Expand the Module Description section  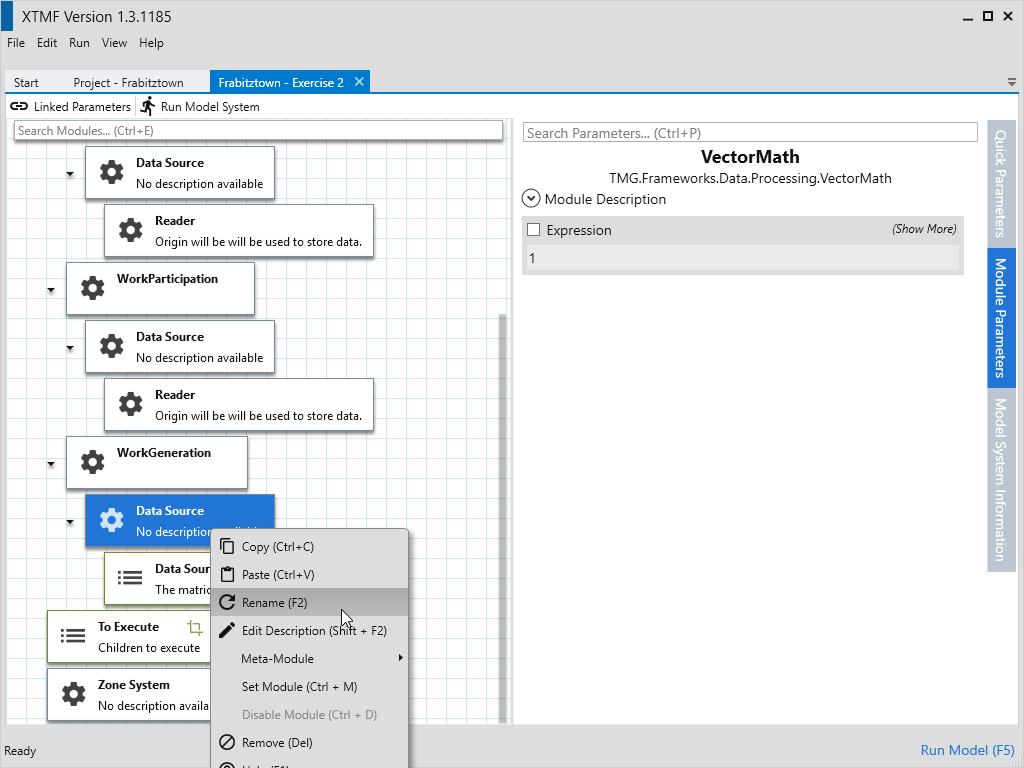[531, 199]
